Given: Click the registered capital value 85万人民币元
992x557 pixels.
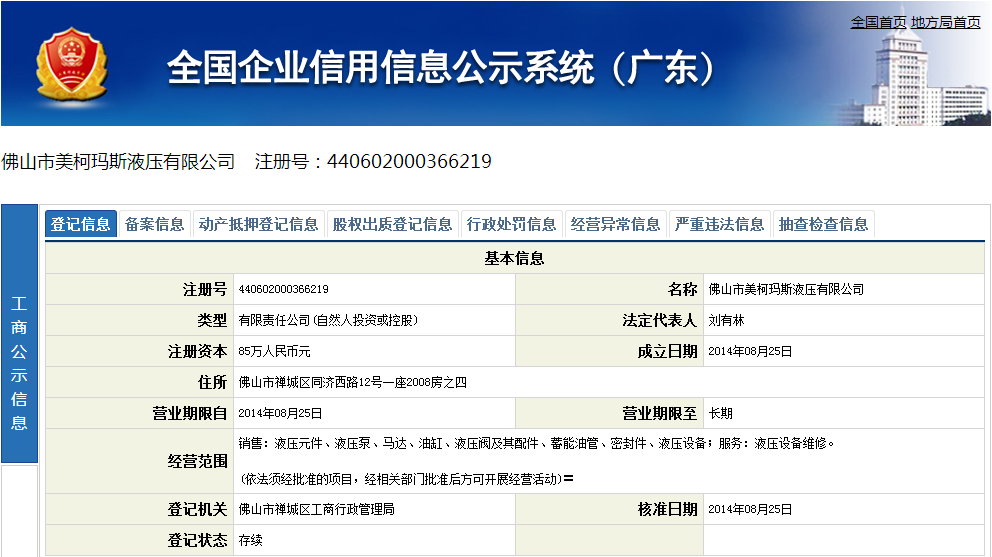Looking at the screenshot, I should tap(275, 352).
